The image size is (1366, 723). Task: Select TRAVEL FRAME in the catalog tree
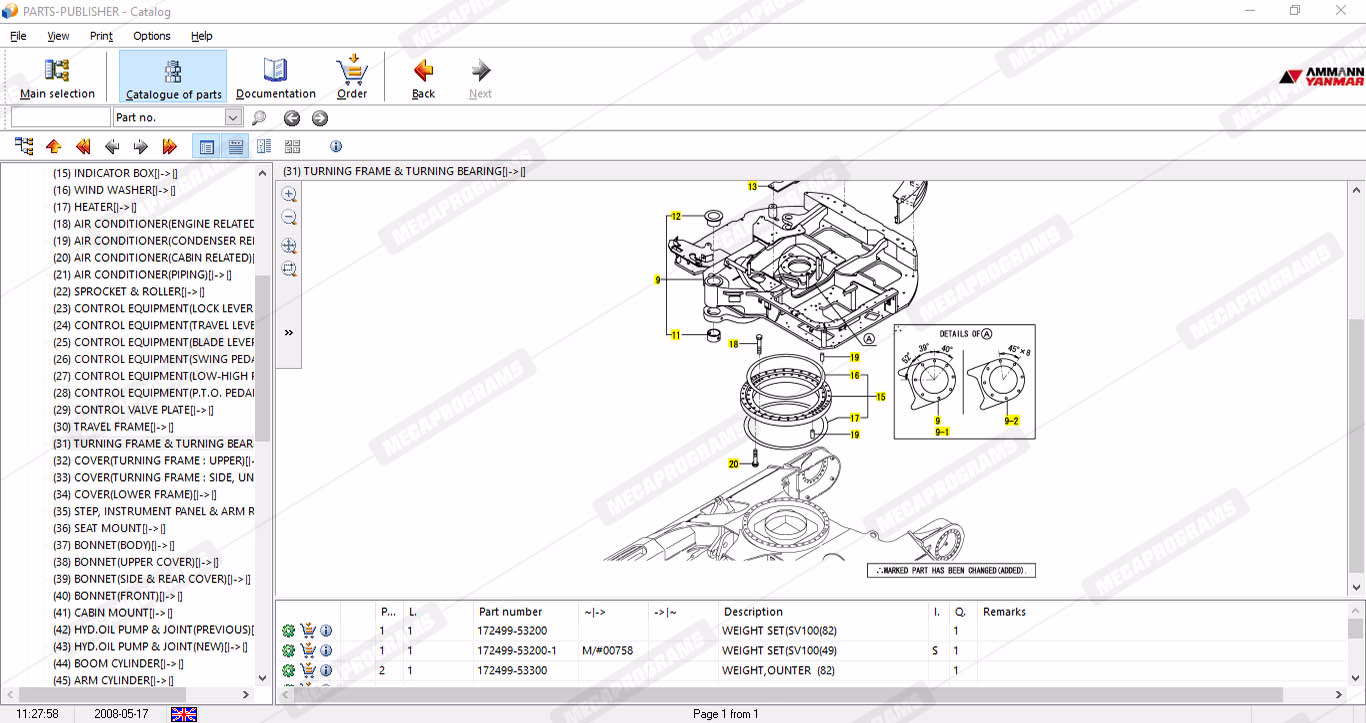point(111,427)
